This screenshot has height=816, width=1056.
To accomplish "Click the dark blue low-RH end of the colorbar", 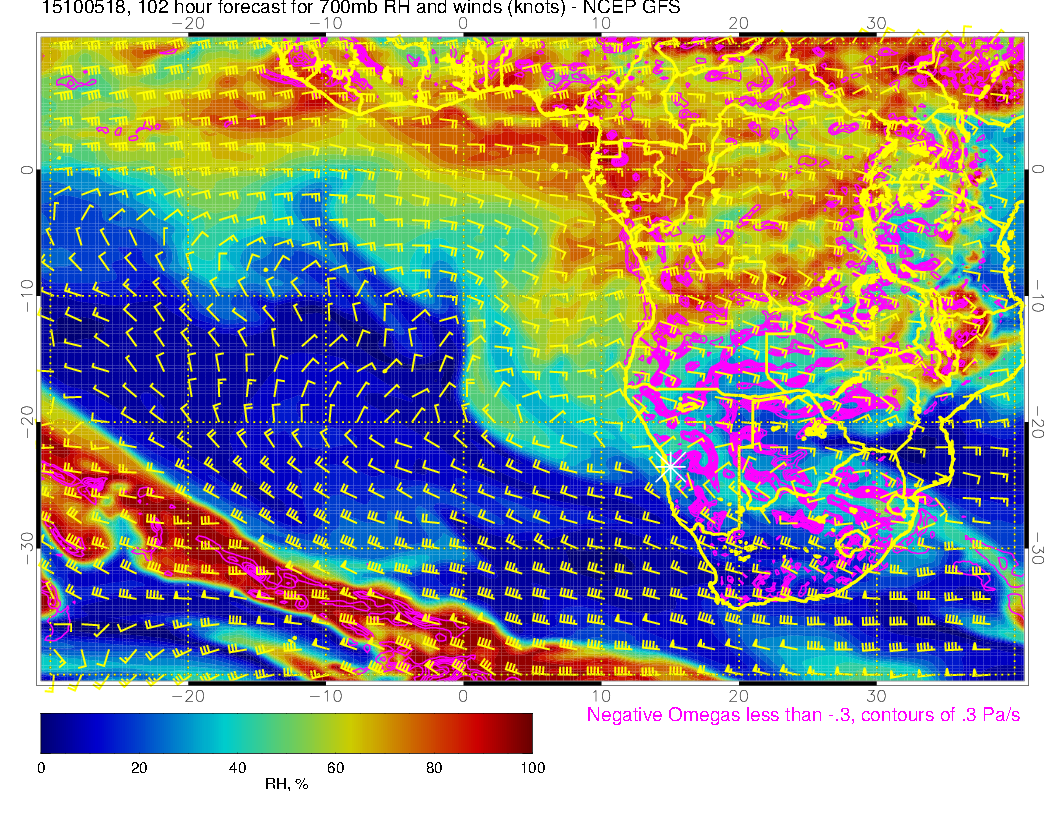I will [54, 733].
